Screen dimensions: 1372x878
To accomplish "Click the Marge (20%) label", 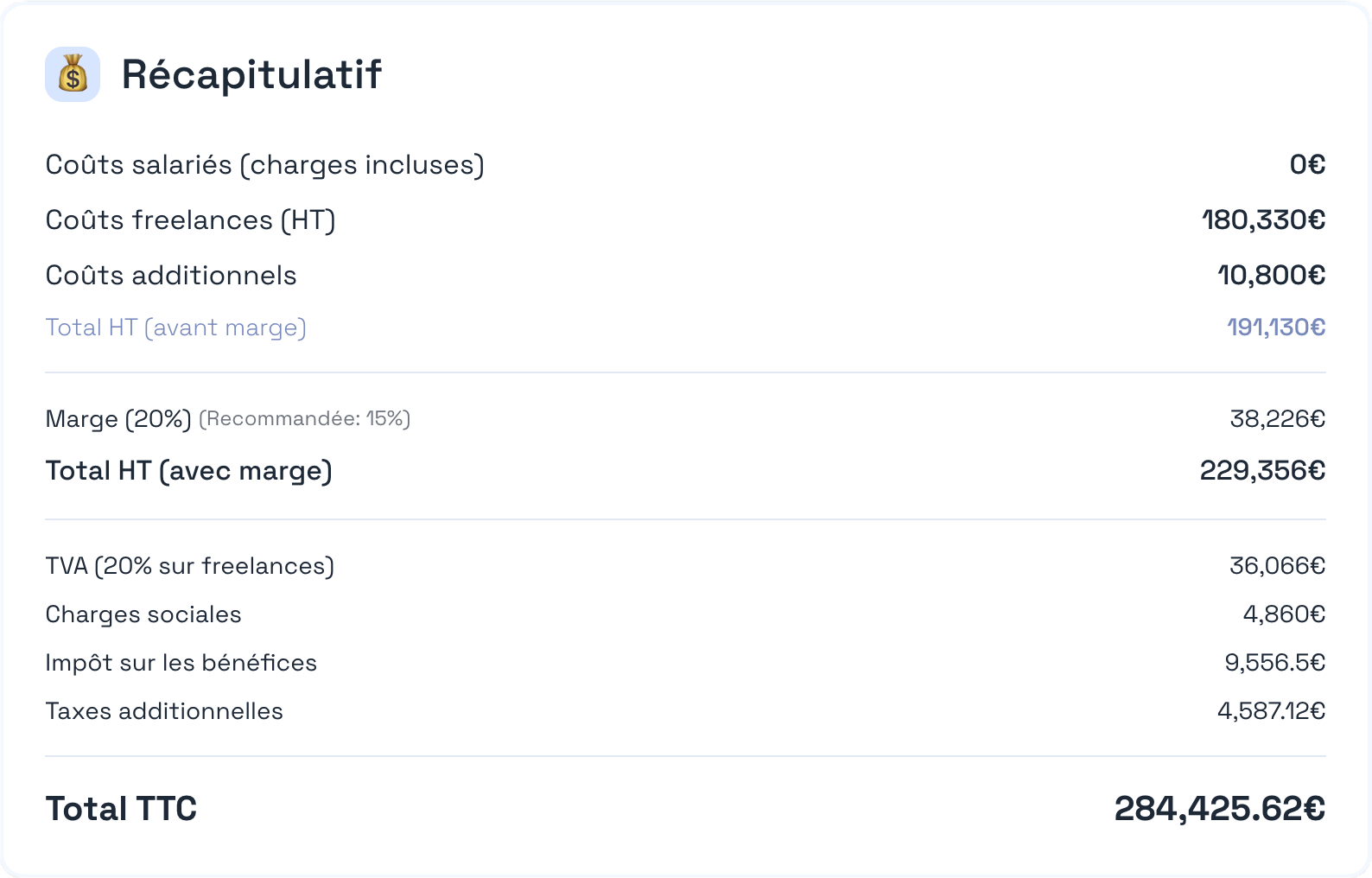I will (118, 419).
